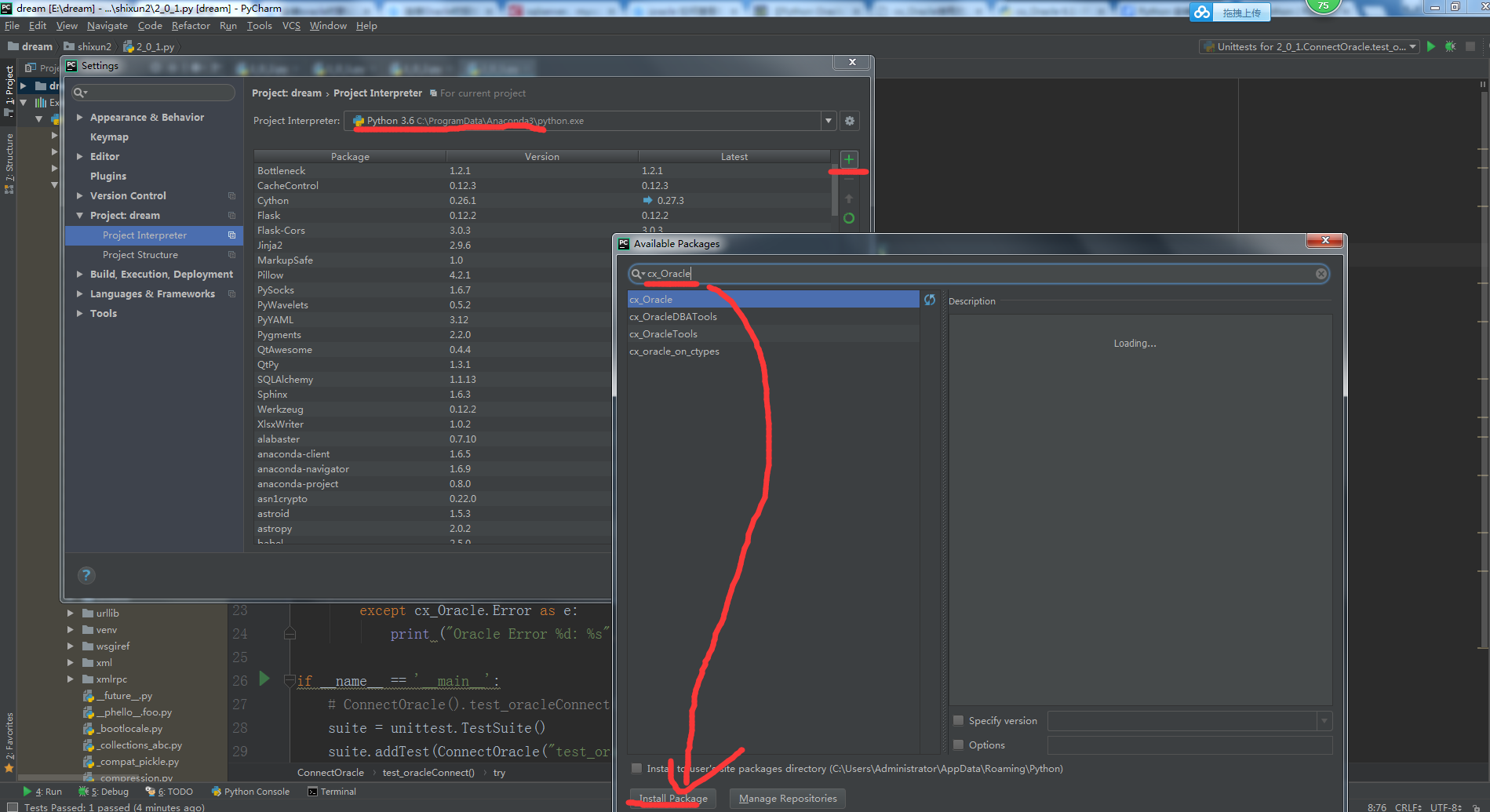Click the Install Package button

point(673,799)
